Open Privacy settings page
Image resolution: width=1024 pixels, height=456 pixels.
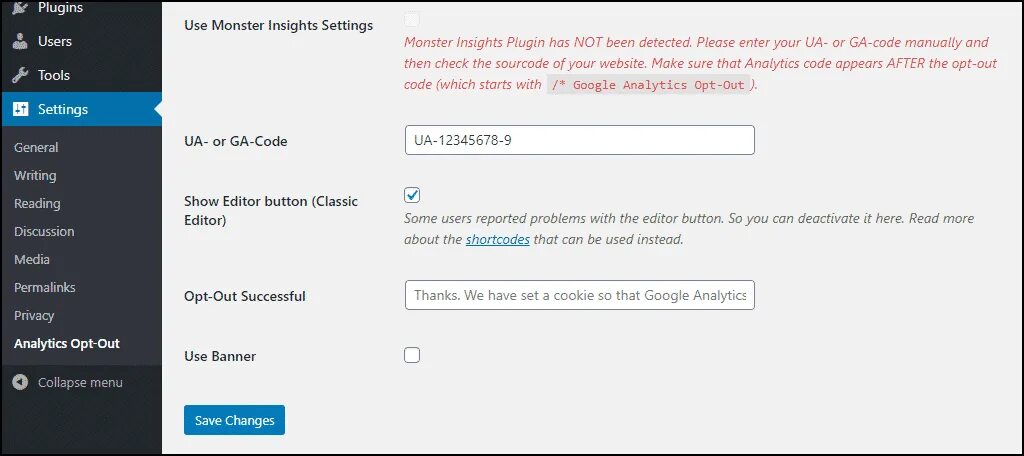click(34, 316)
